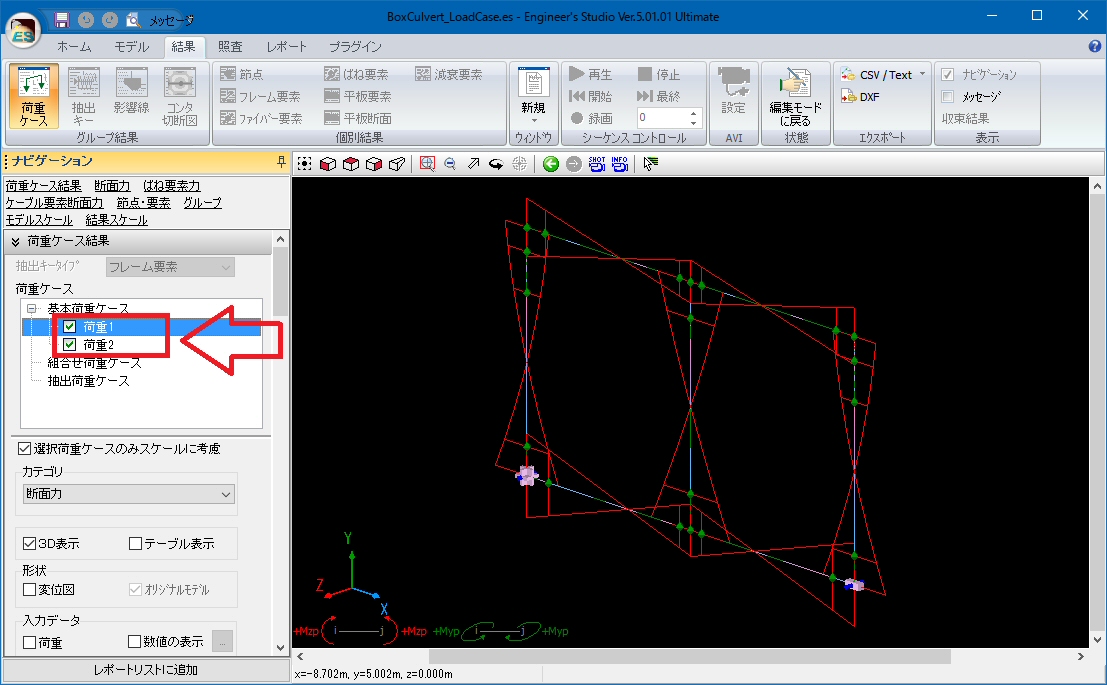Switch to the 照査 ribbon tab
1107x685 pixels.
(230, 47)
